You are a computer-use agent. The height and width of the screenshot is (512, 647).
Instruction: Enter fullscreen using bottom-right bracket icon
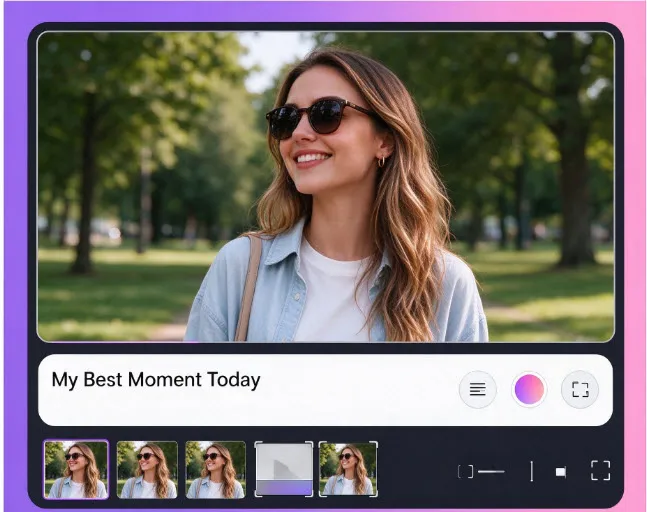point(600,471)
